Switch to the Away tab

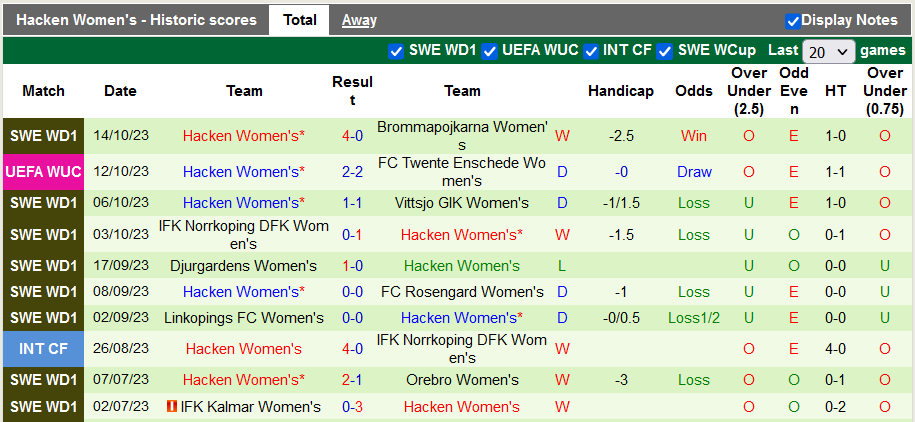click(359, 20)
